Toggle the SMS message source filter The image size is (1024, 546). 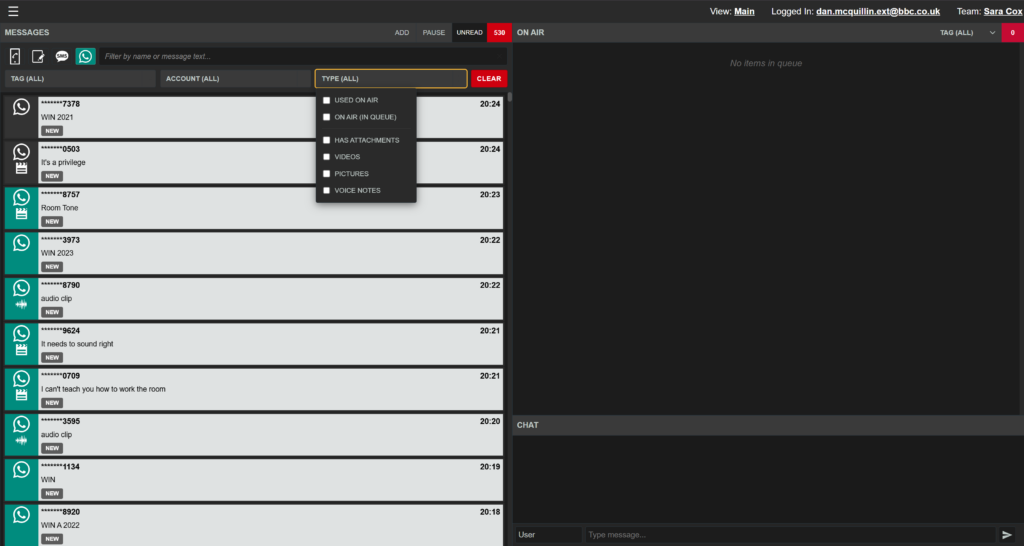(x=62, y=57)
